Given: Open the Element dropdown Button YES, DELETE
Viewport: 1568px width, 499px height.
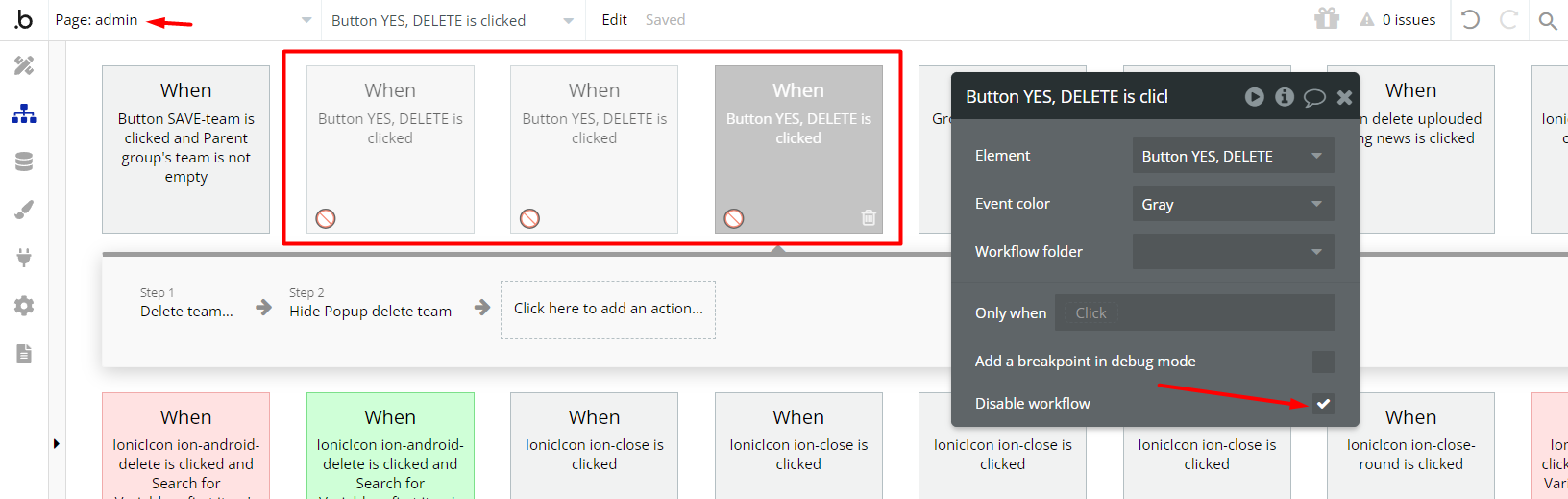Looking at the screenshot, I should coord(1233,156).
